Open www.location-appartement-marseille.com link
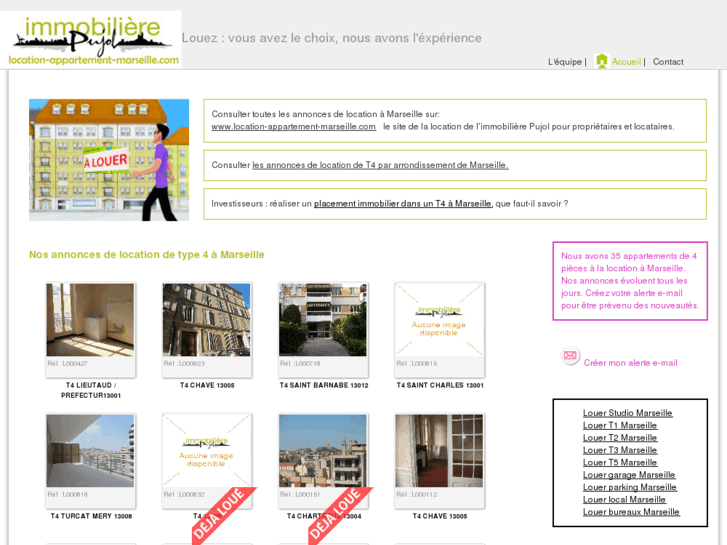Viewport: 727px width, 545px height. (293, 127)
